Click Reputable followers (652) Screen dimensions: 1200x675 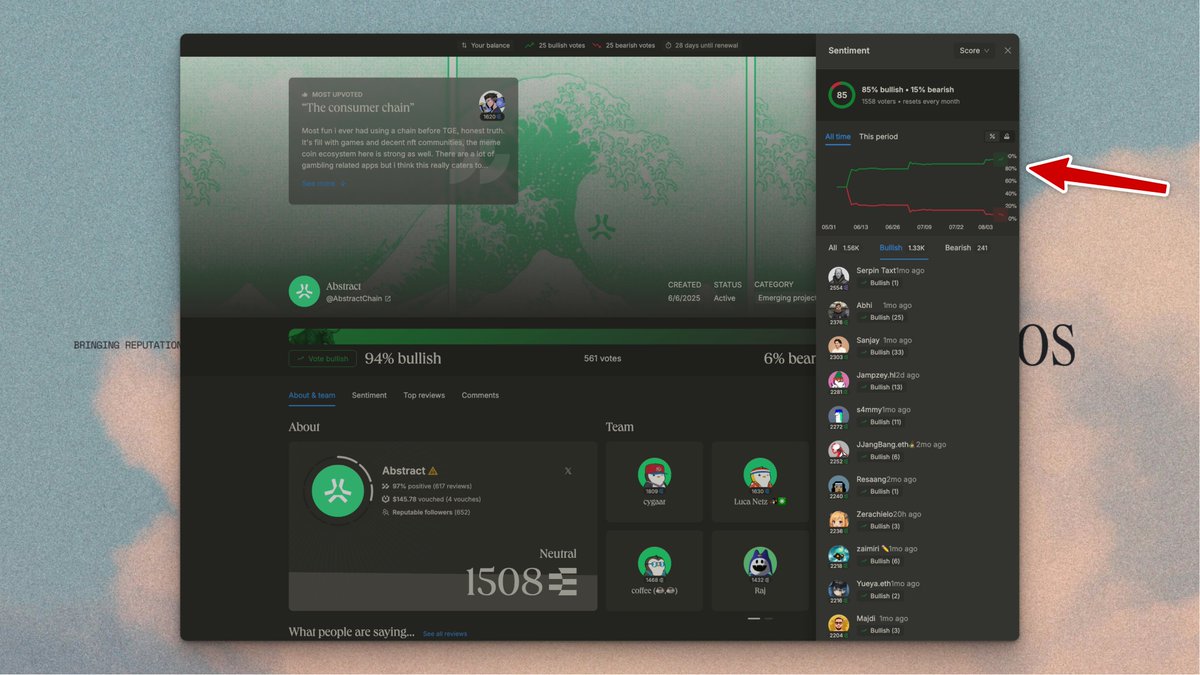click(426, 512)
